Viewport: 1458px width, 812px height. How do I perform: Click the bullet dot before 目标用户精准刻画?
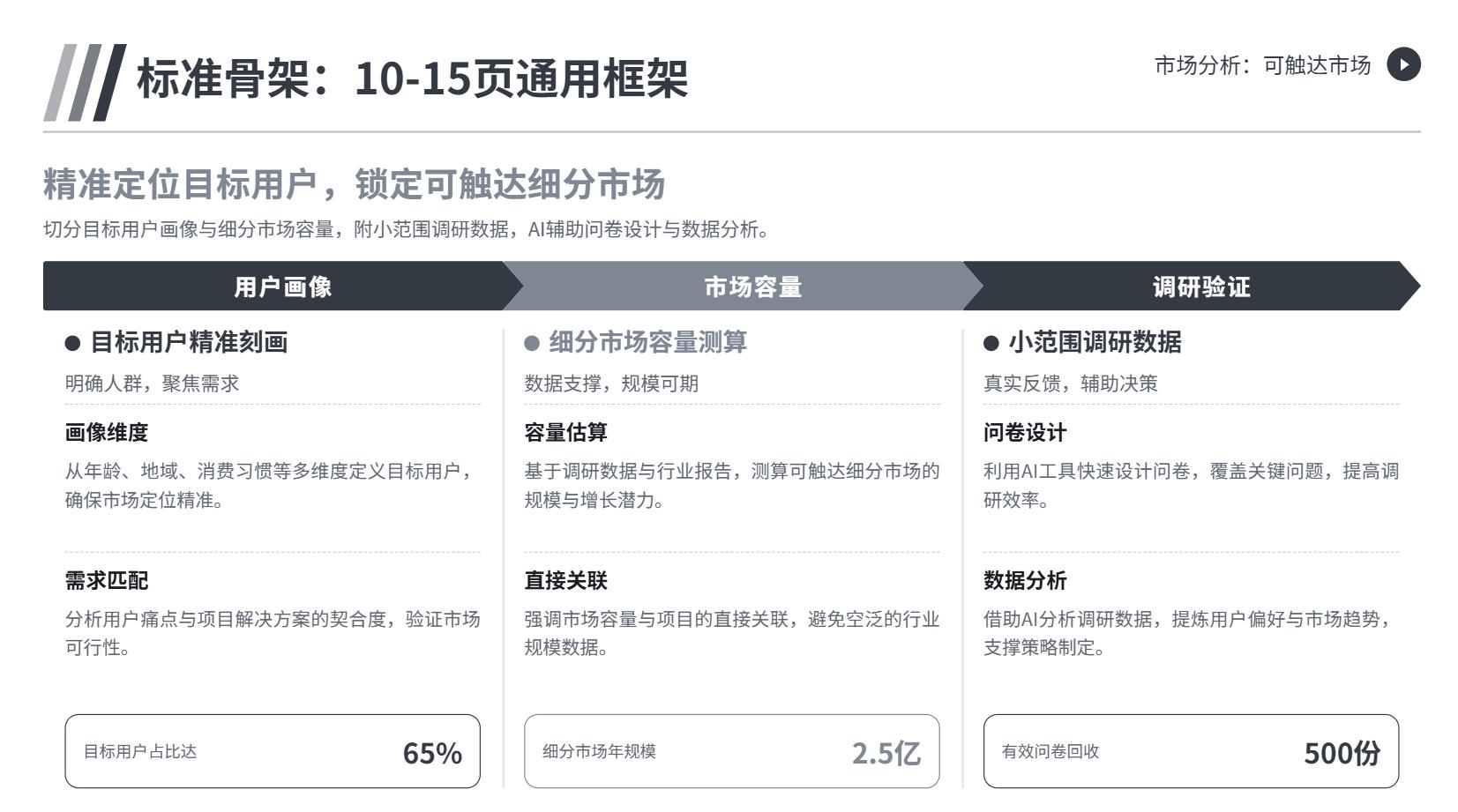click(73, 343)
